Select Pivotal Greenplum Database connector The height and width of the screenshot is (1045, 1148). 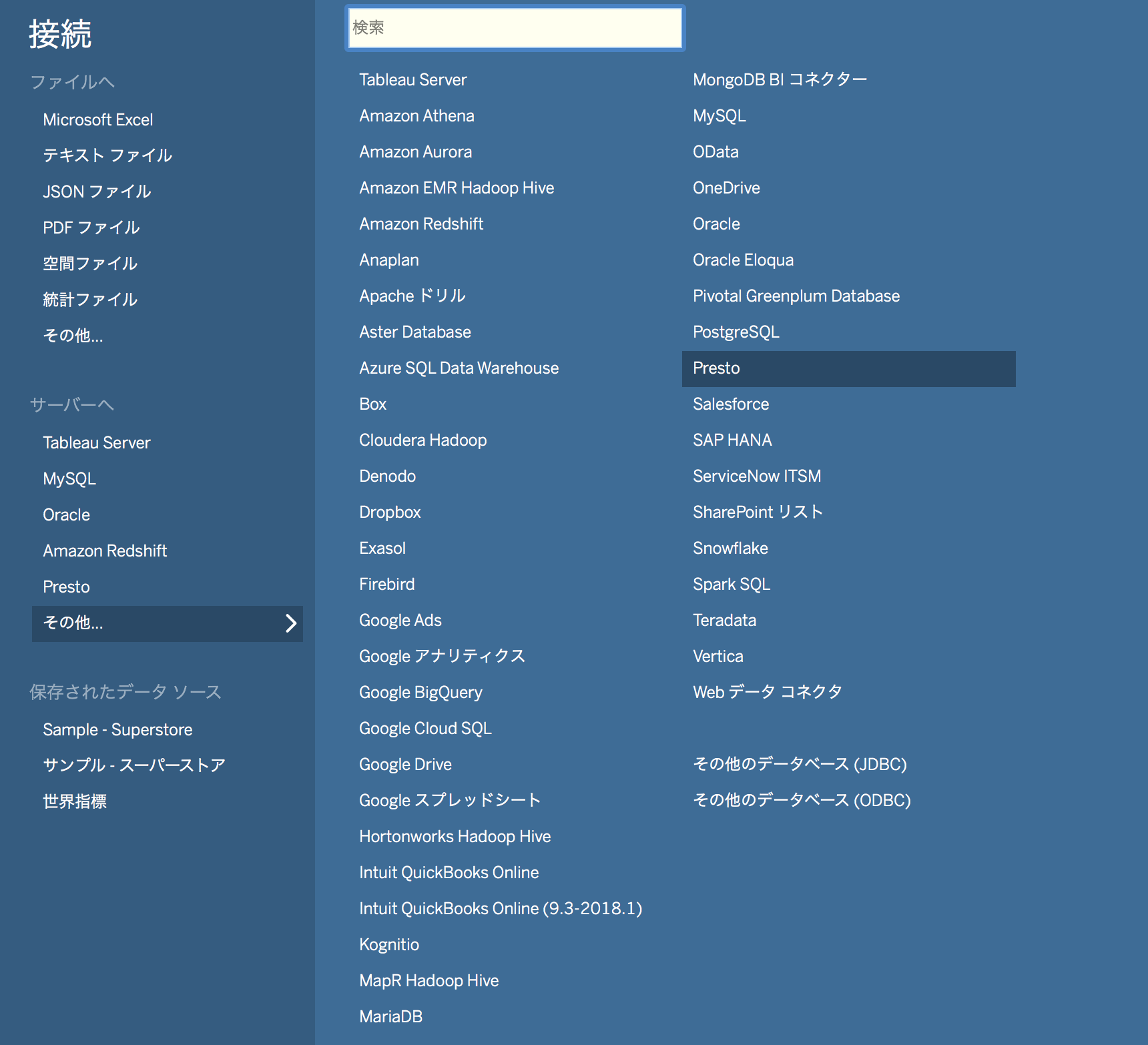[796, 296]
